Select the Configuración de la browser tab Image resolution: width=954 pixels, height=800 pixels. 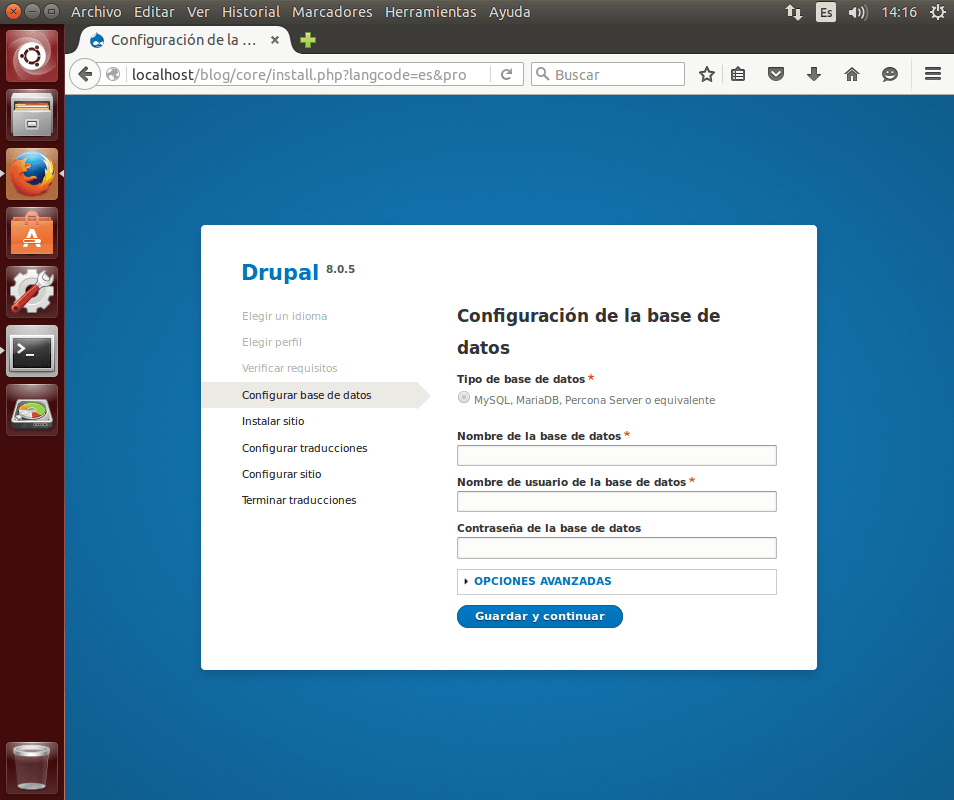[183, 40]
